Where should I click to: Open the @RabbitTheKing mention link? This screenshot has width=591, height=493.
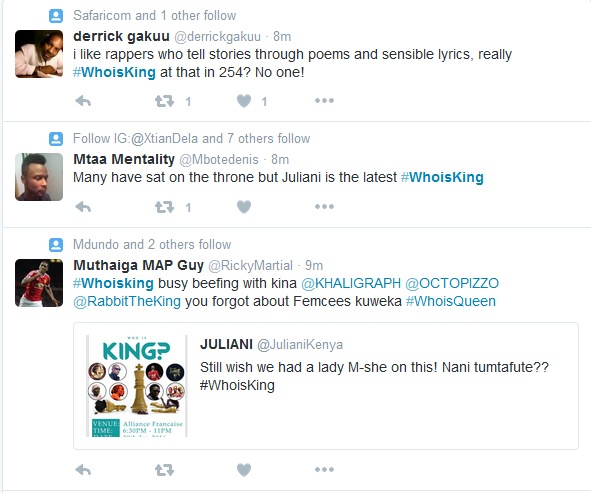point(127,302)
